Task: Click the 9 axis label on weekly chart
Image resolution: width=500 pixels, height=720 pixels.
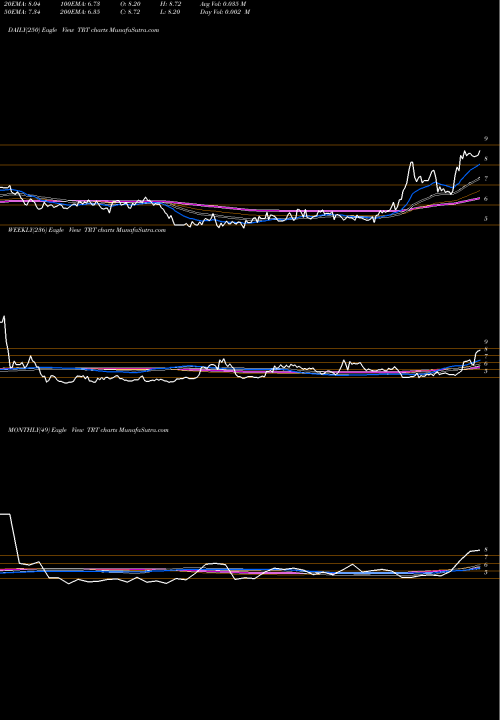Action: point(486,342)
